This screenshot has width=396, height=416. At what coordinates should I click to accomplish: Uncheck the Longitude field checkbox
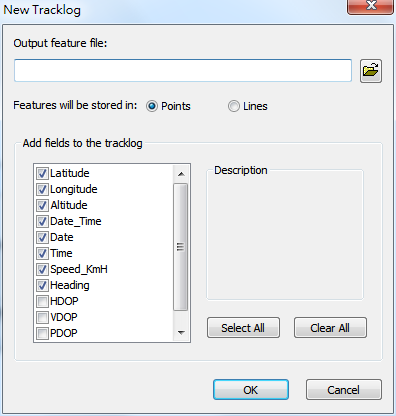[42, 189]
